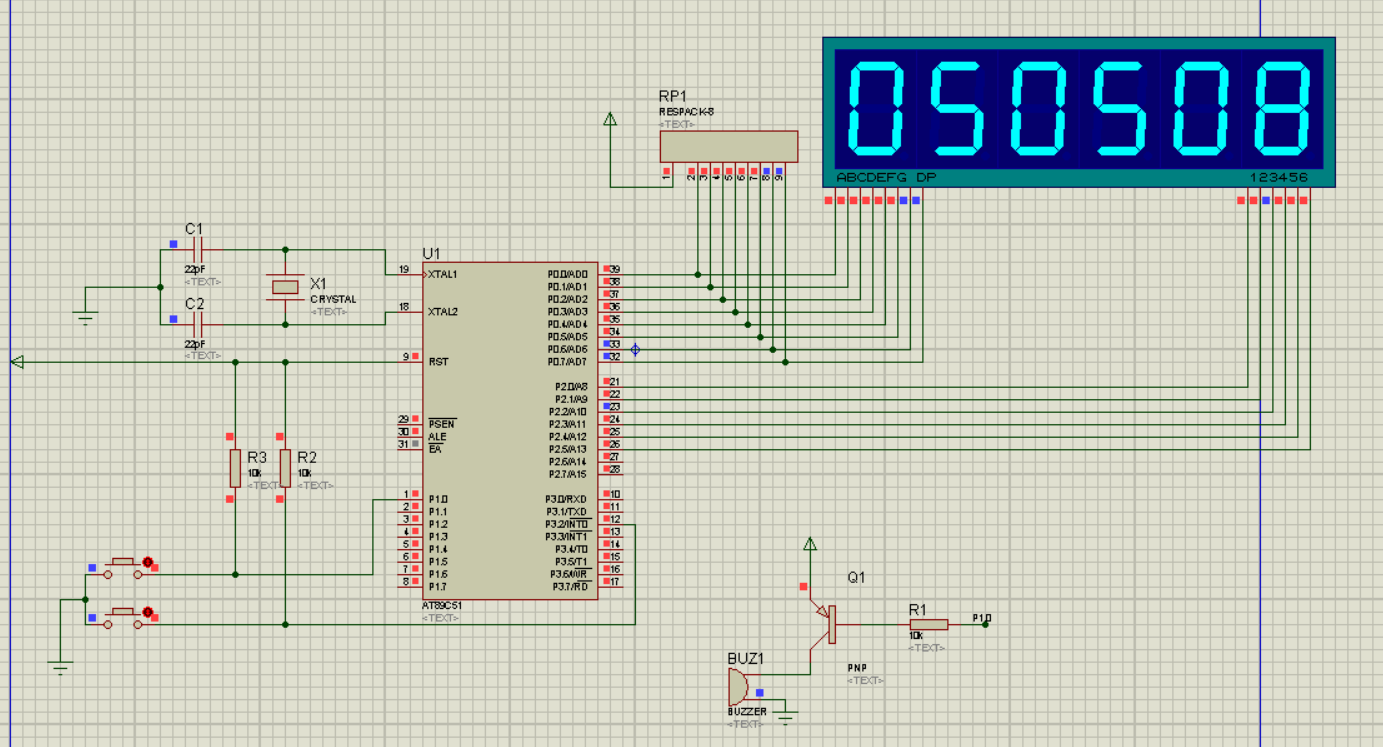Click the P3.2/INT0 pin label

(567, 524)
